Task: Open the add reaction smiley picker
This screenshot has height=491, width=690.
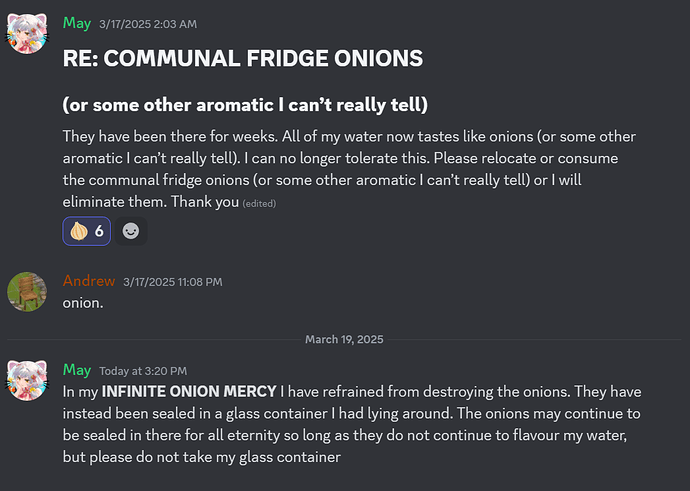Action: click(x=131, y=231)
